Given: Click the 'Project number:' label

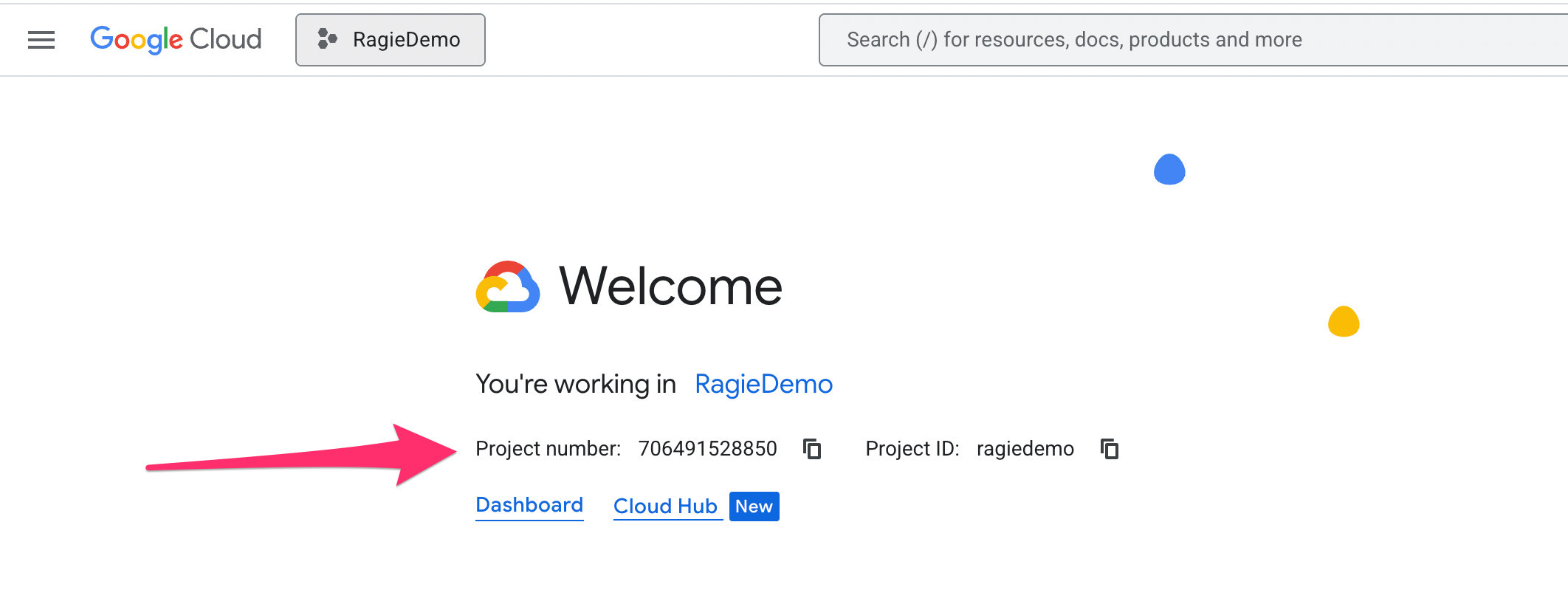Looking at the screenshot, I should [548, 449].
